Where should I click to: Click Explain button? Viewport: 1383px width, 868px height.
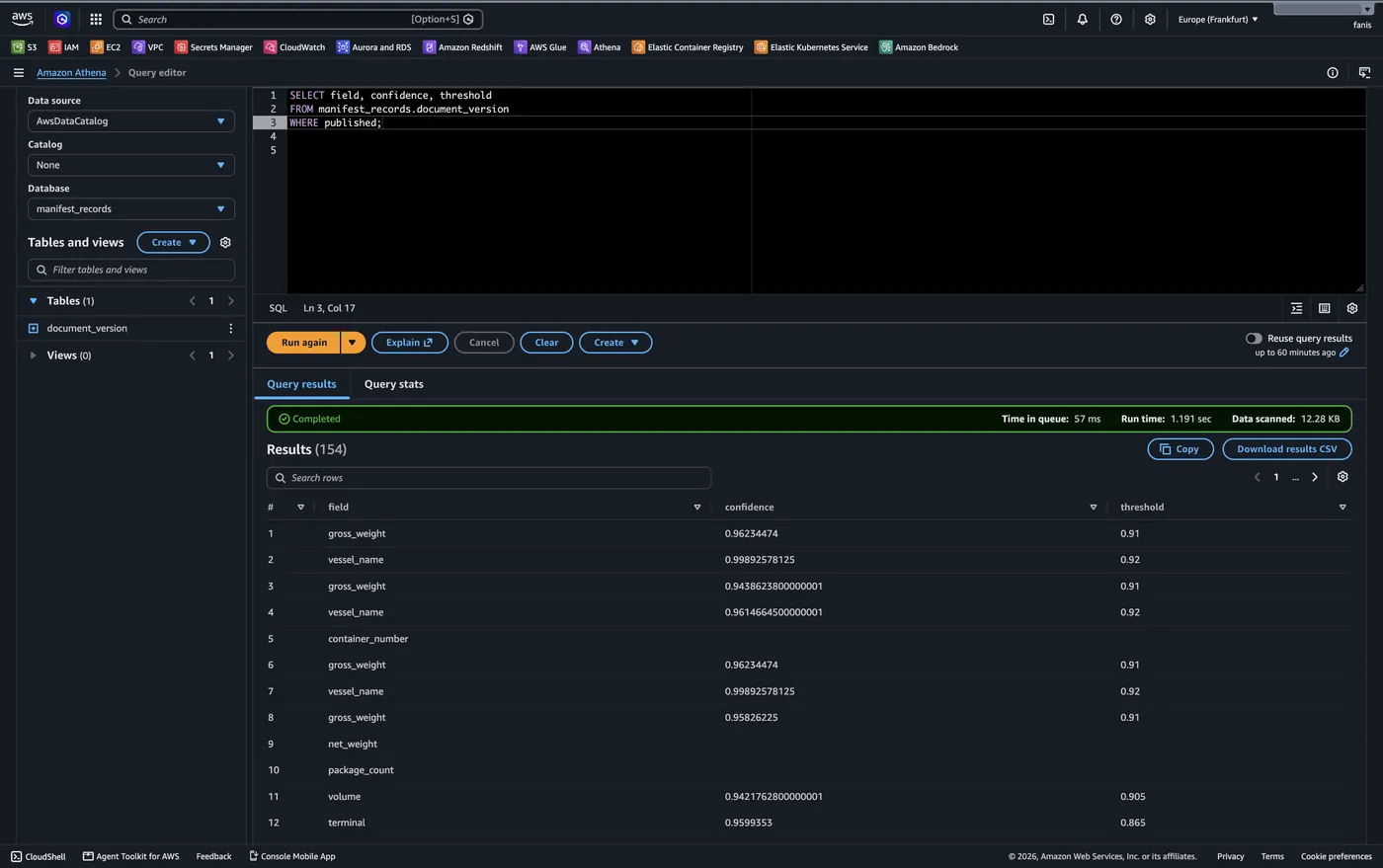[409, 343]
